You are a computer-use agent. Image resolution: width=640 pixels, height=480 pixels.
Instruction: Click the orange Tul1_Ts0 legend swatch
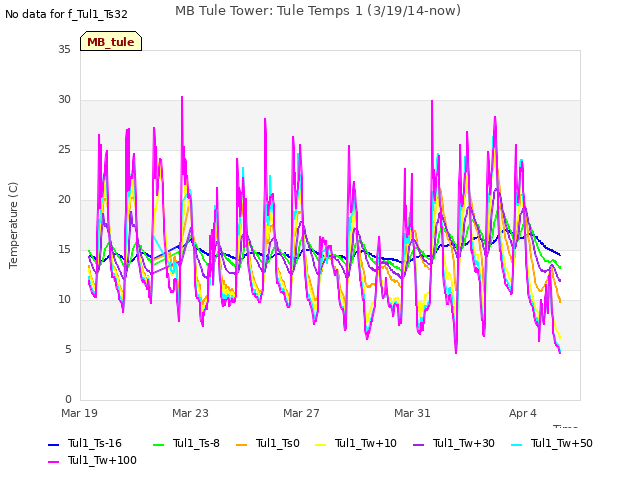(242, 444)
